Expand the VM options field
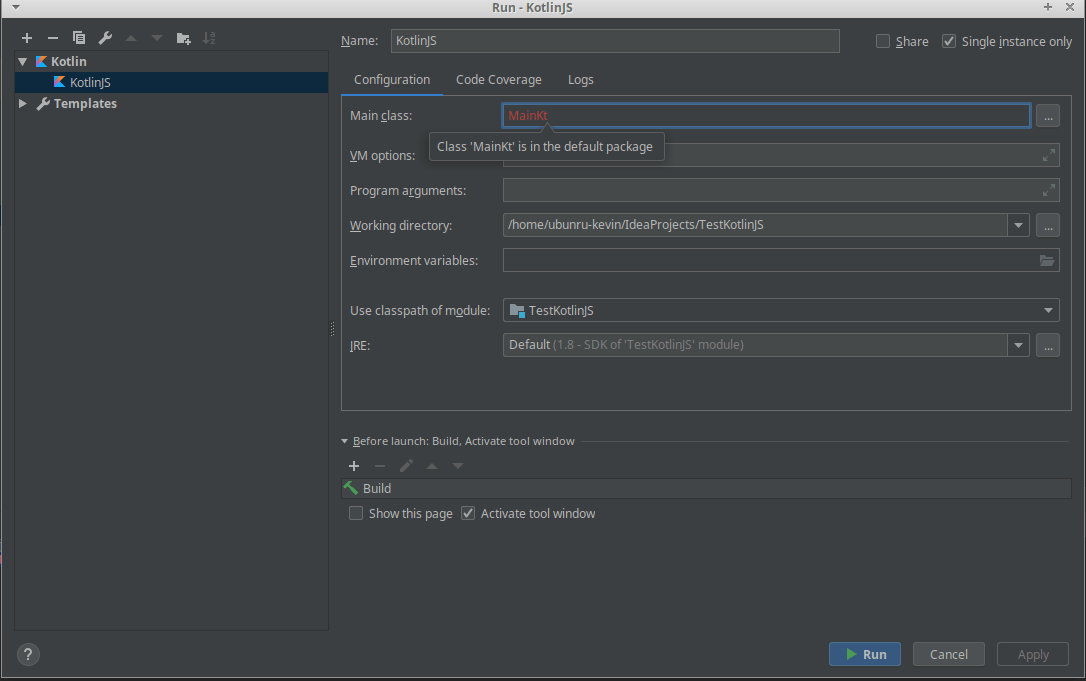The height and width of the screenshot is (681, 1086). point(1049,155)
